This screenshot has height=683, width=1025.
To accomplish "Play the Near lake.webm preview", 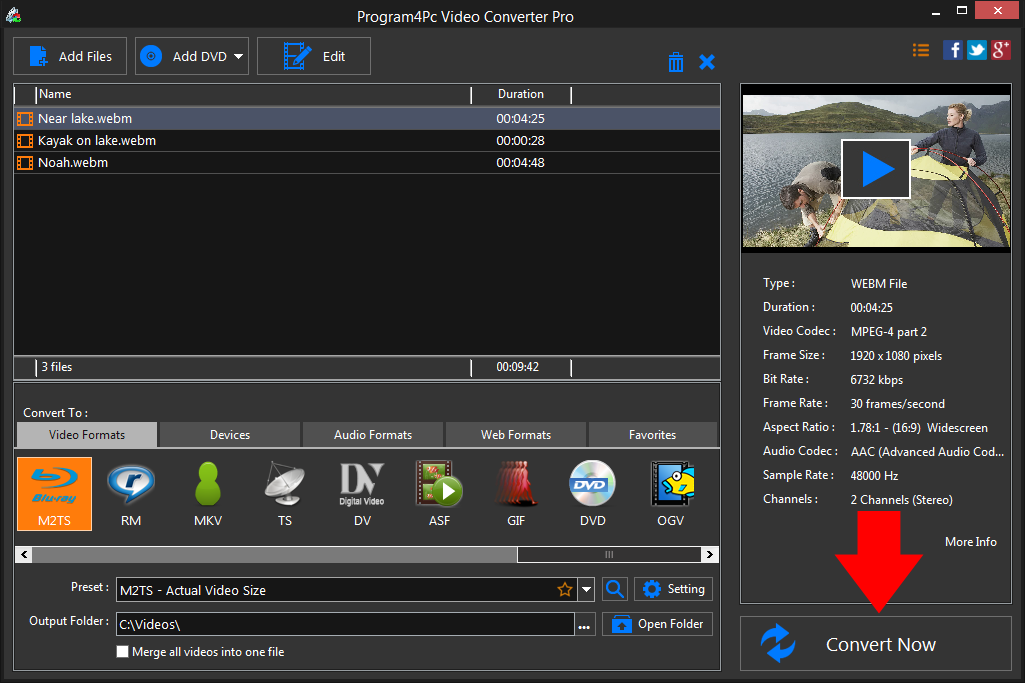I will [x=876, y=168].
